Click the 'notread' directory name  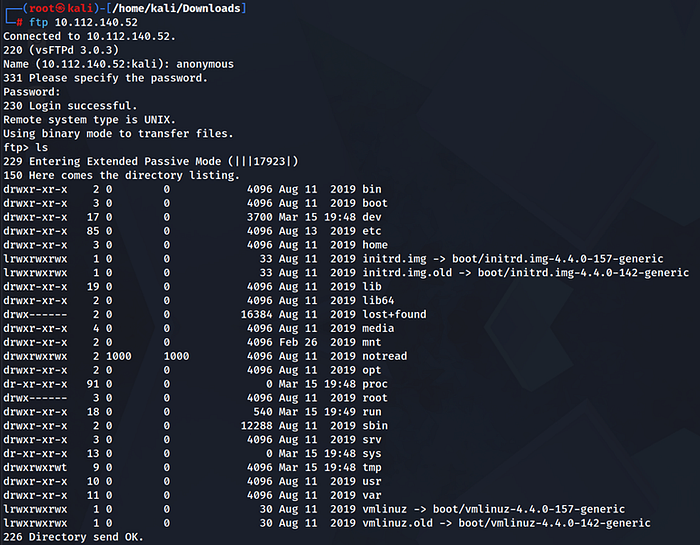click(x=384, y=356)
